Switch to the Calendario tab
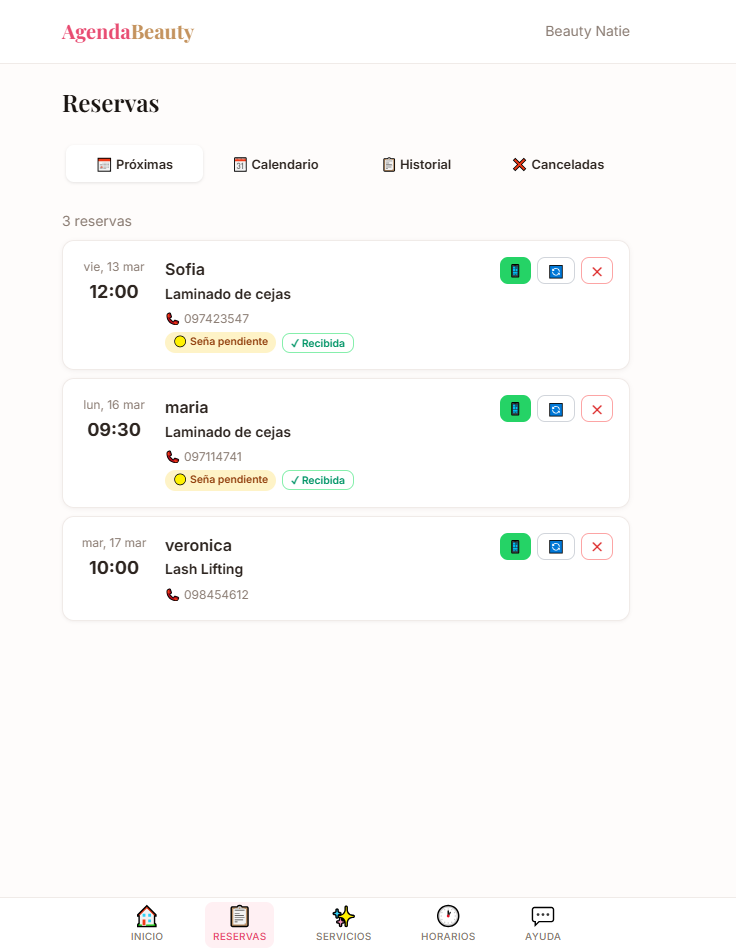 click(276, 164)
